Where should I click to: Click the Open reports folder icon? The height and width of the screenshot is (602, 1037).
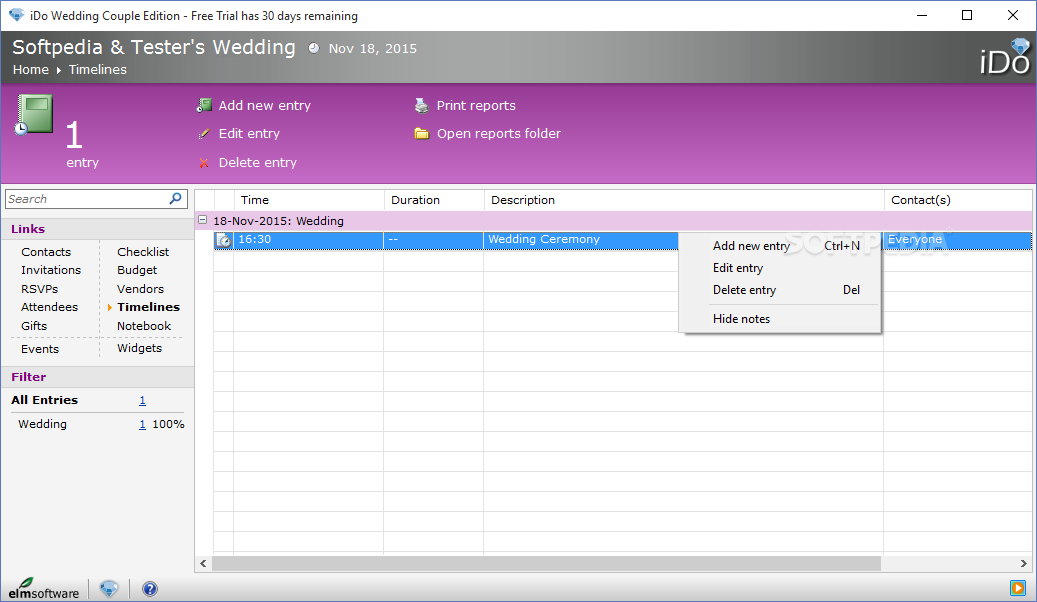coord(421,134)
